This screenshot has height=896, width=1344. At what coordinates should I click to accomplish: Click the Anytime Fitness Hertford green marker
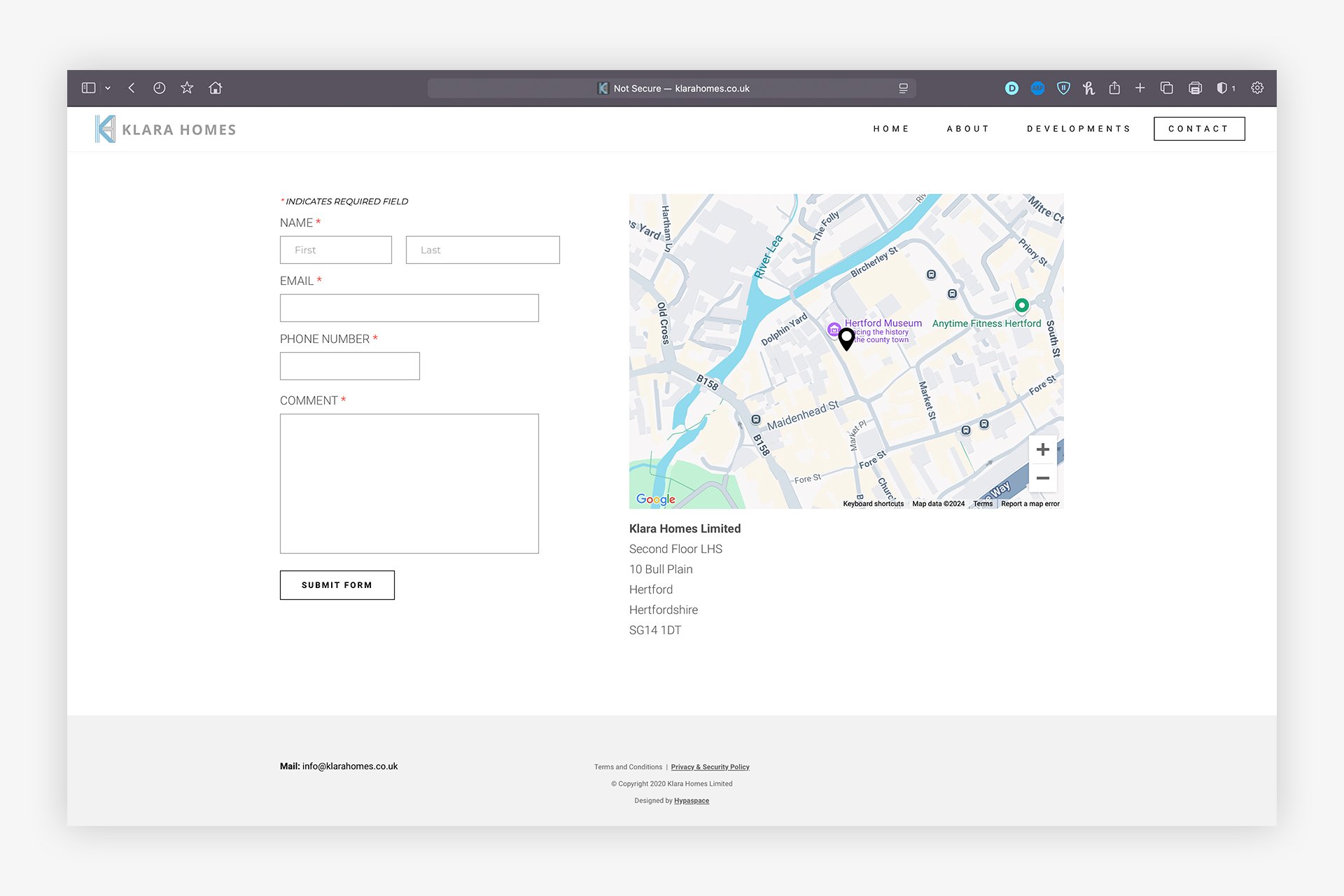1022,305
